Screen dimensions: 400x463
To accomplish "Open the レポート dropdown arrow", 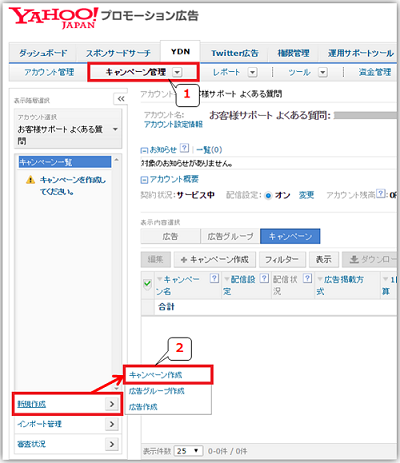I will point(253,72).
